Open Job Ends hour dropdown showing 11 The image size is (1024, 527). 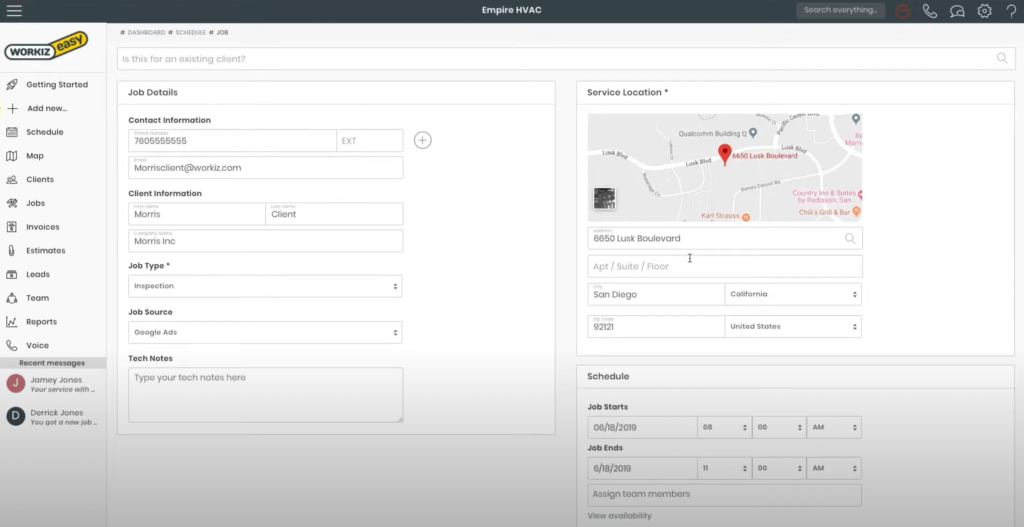point(724,468)
